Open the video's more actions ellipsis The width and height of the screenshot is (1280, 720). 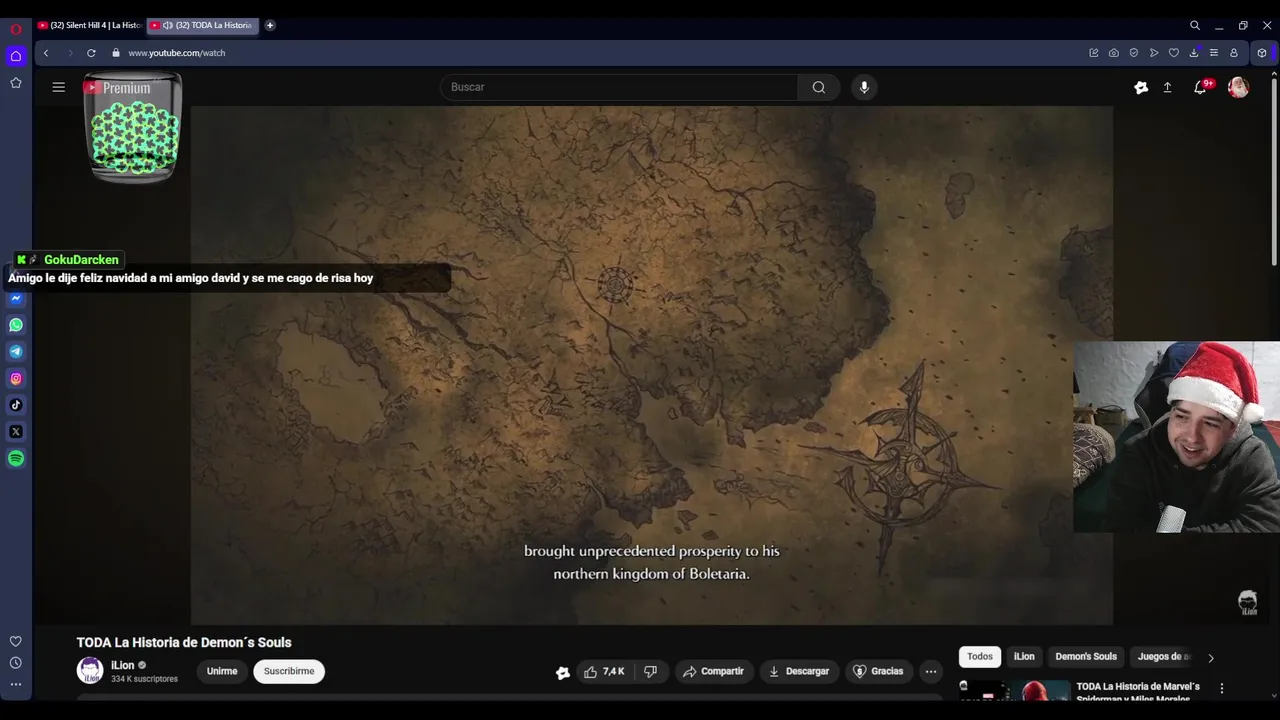click(x=931, y=671)
